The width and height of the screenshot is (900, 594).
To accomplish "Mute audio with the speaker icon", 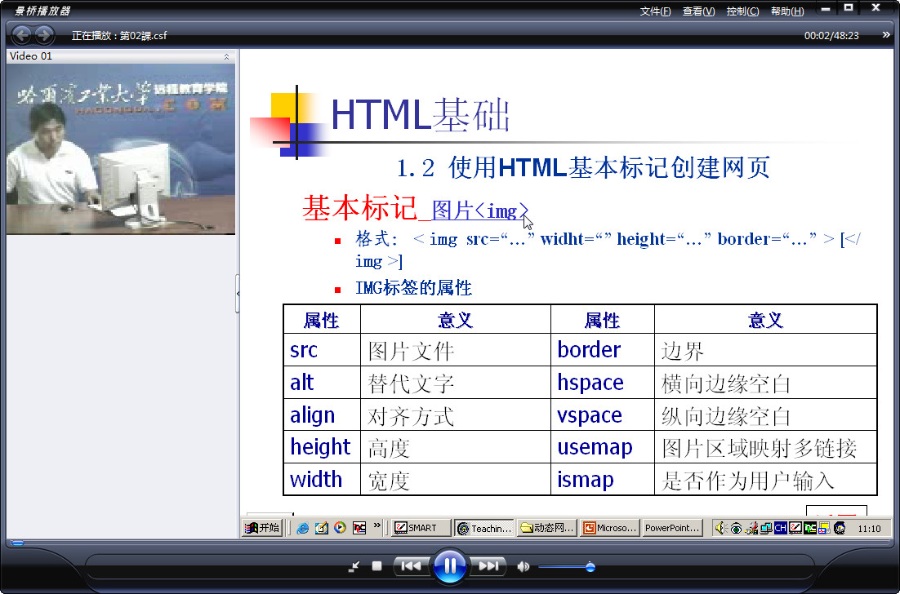I will pyautogui.click(x=523, y=567).
